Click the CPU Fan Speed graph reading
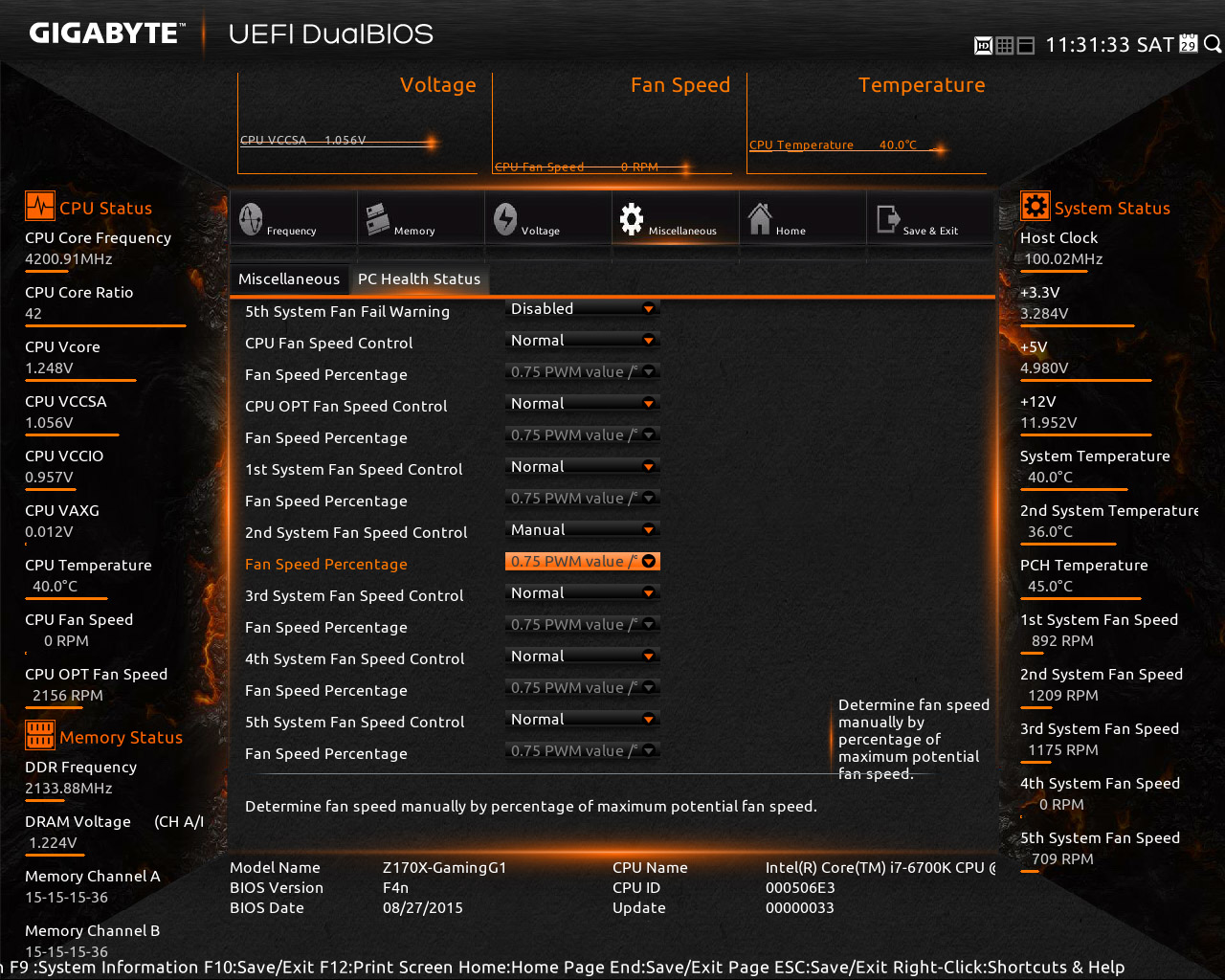 point(576,167)
